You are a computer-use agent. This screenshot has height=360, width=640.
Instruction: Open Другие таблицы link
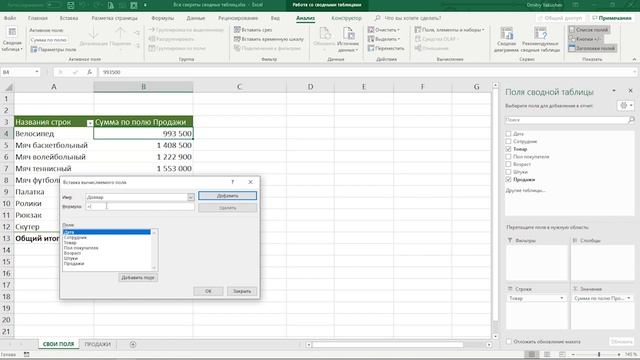tap(526, 191)
